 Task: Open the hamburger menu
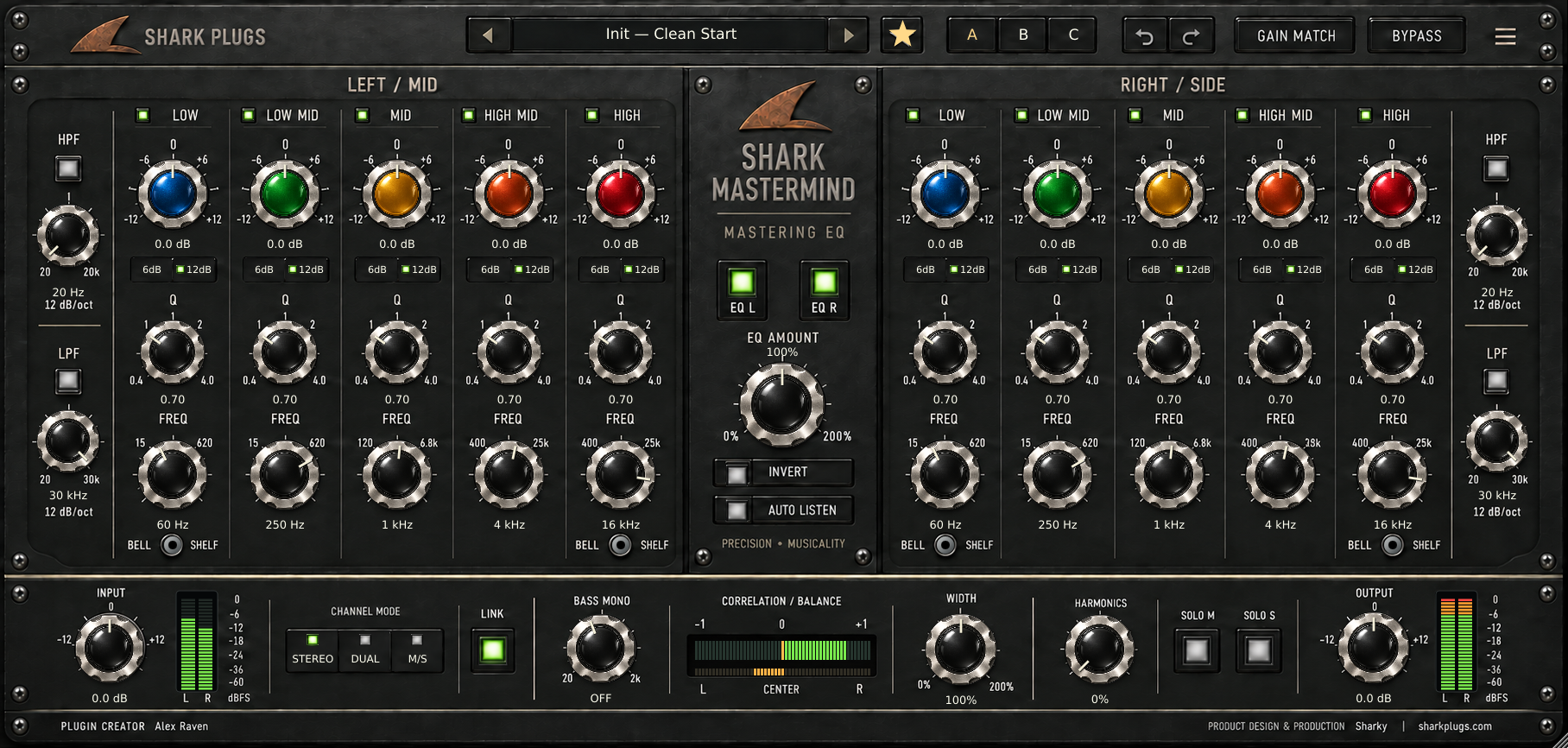pos(1505,36)
